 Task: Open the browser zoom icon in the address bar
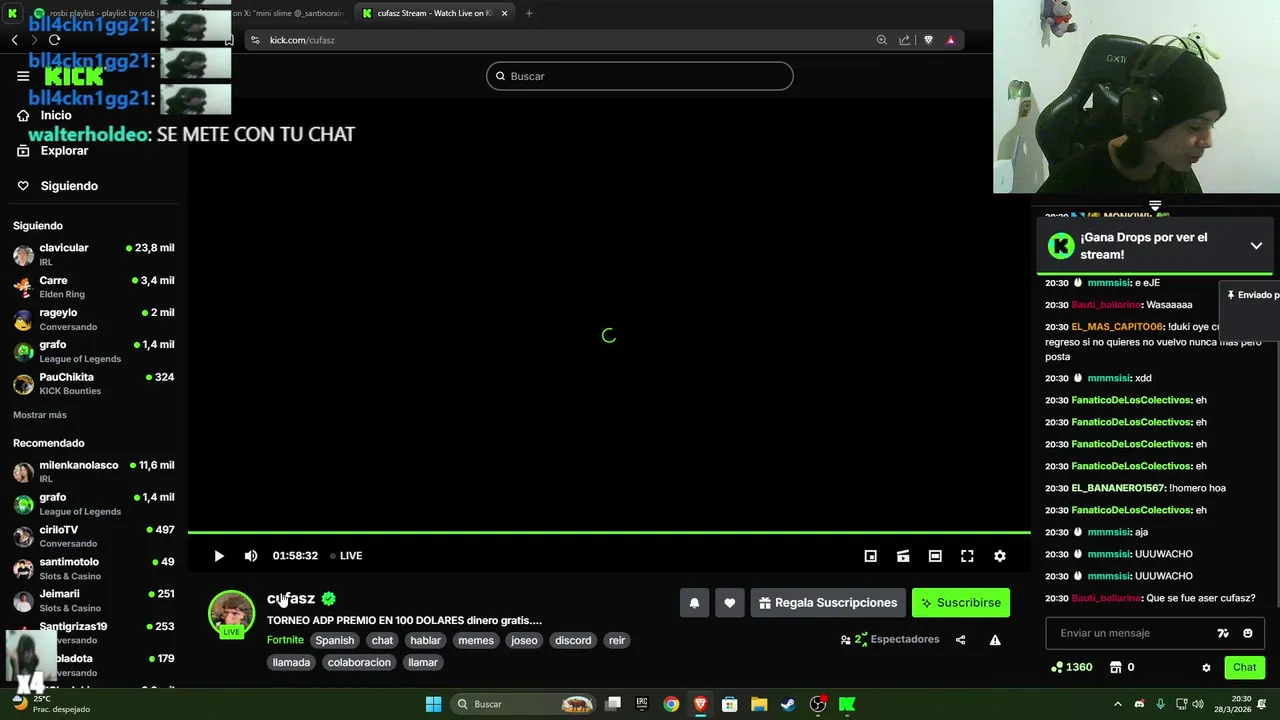[881, 40]
